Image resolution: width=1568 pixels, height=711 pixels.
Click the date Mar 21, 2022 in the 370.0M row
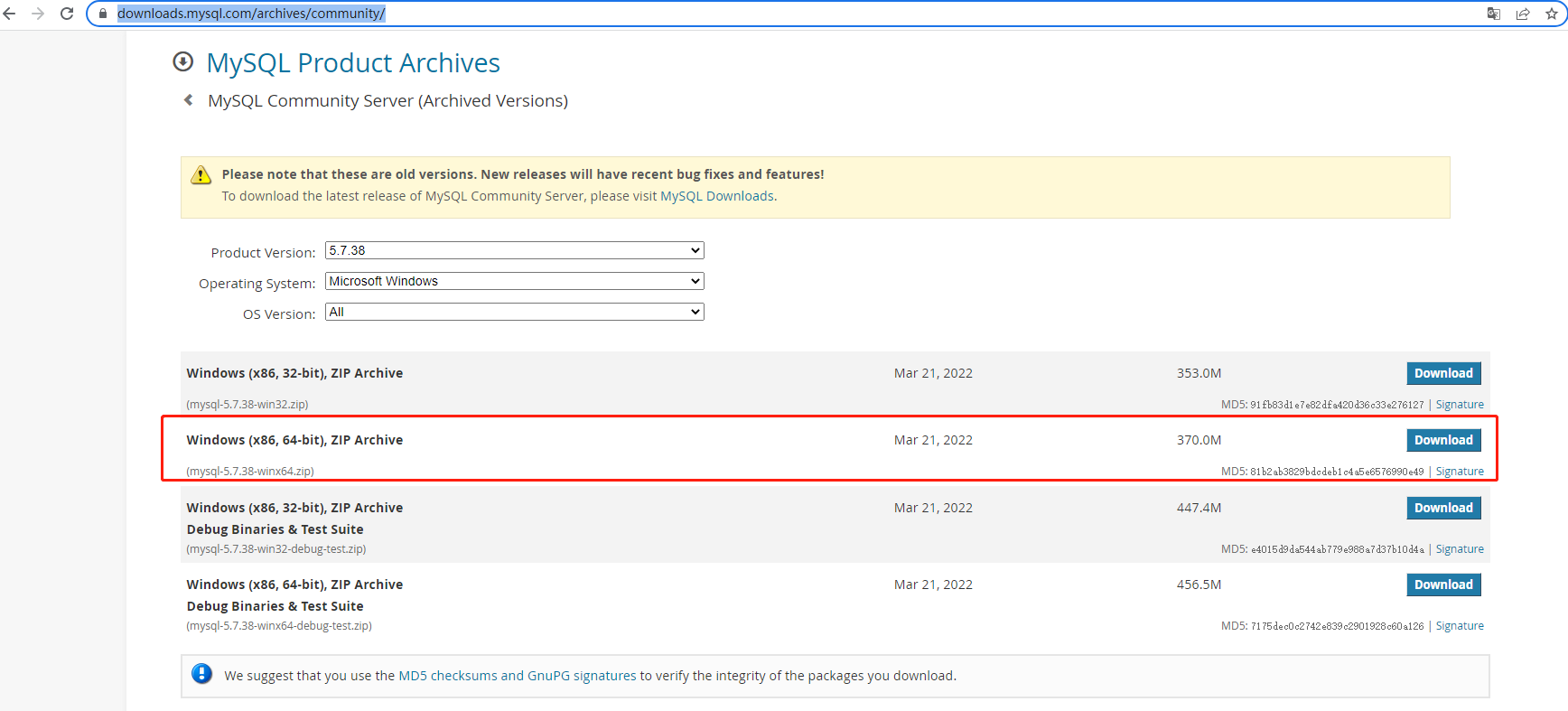pos(933,440)
